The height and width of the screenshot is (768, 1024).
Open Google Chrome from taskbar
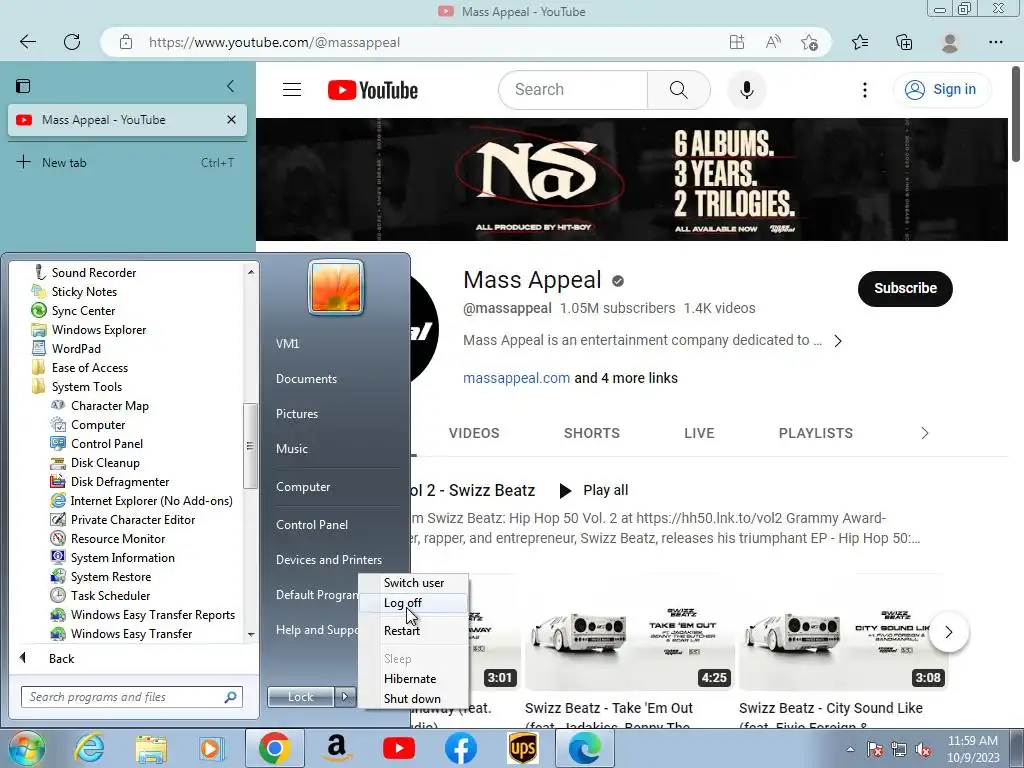(x=275, y=748)
